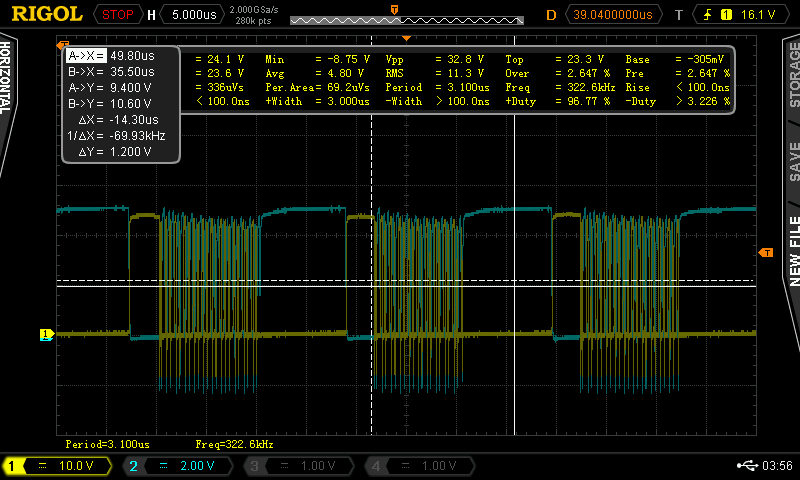
Task: Click the +Duty = 96.77 % measurement
Action: pos(558,102)
